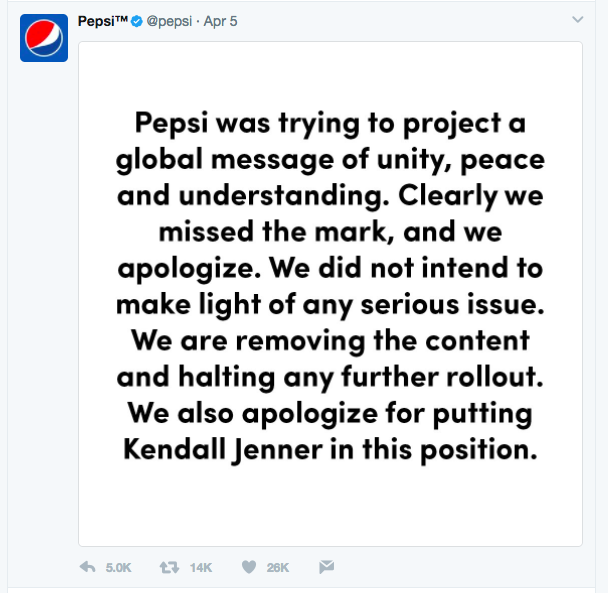Click the Pepsi globe profile avatar
608x593 pixels.
click(44, 38)
